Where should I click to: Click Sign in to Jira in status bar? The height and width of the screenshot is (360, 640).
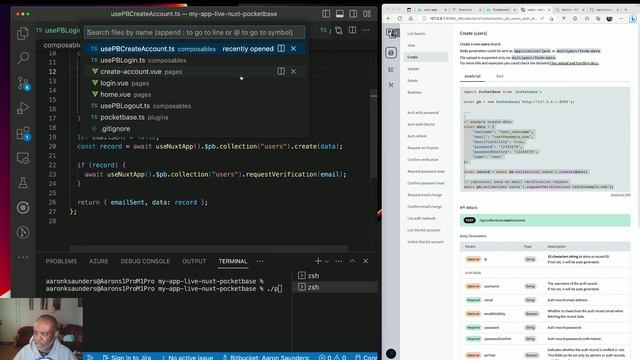[x=127, y=357]
